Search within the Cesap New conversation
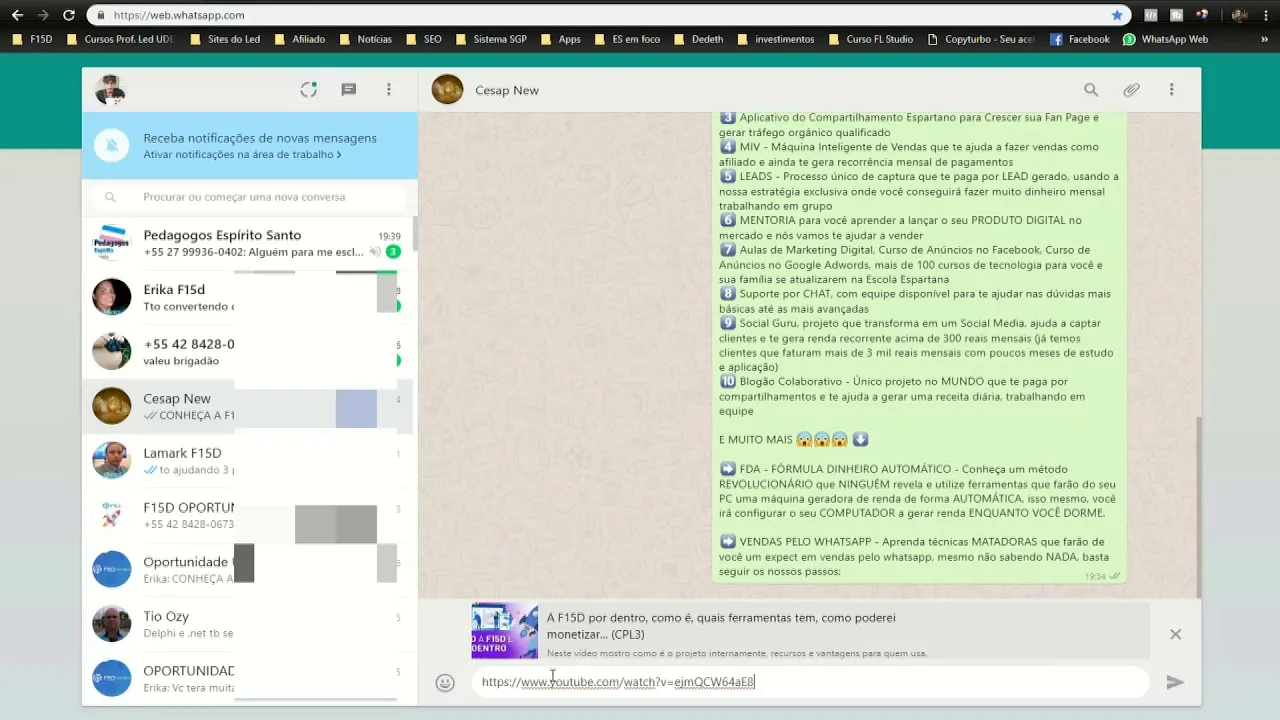Image resolution: width=1280 pixels, height=720 pixels. tap(1091, 90)
